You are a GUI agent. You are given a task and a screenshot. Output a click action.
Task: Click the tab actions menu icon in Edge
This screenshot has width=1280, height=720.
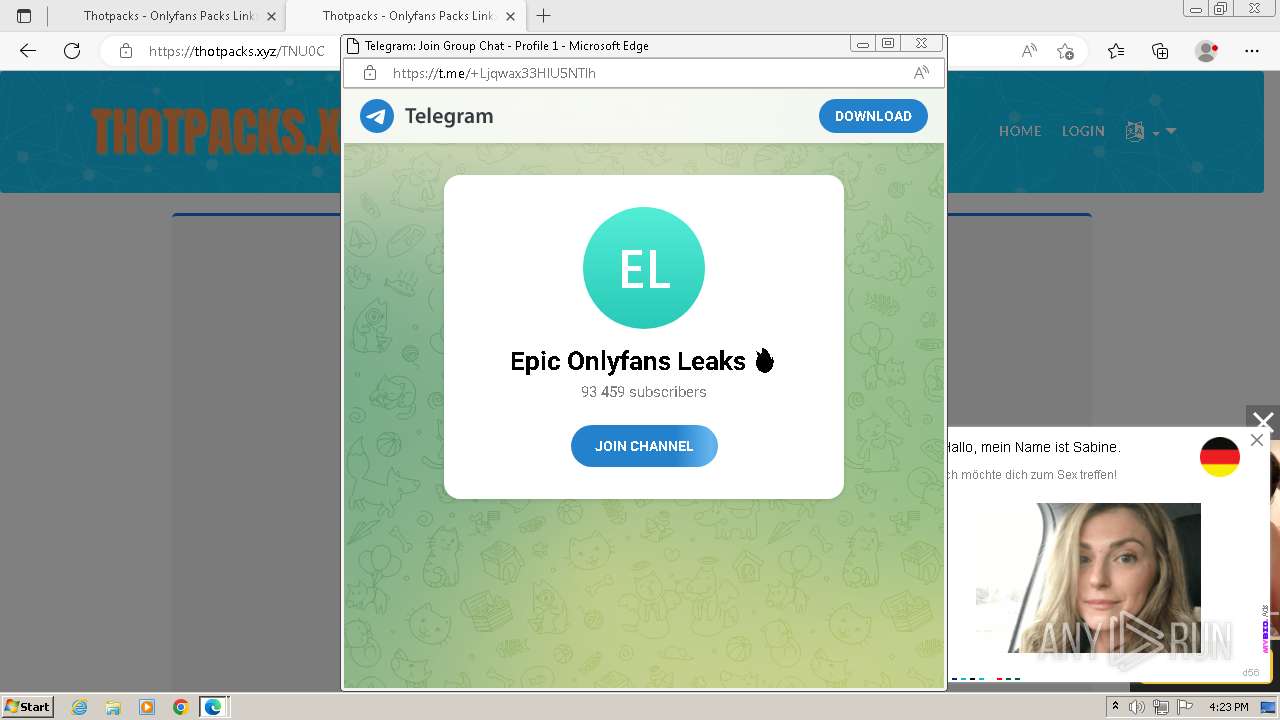24,16
